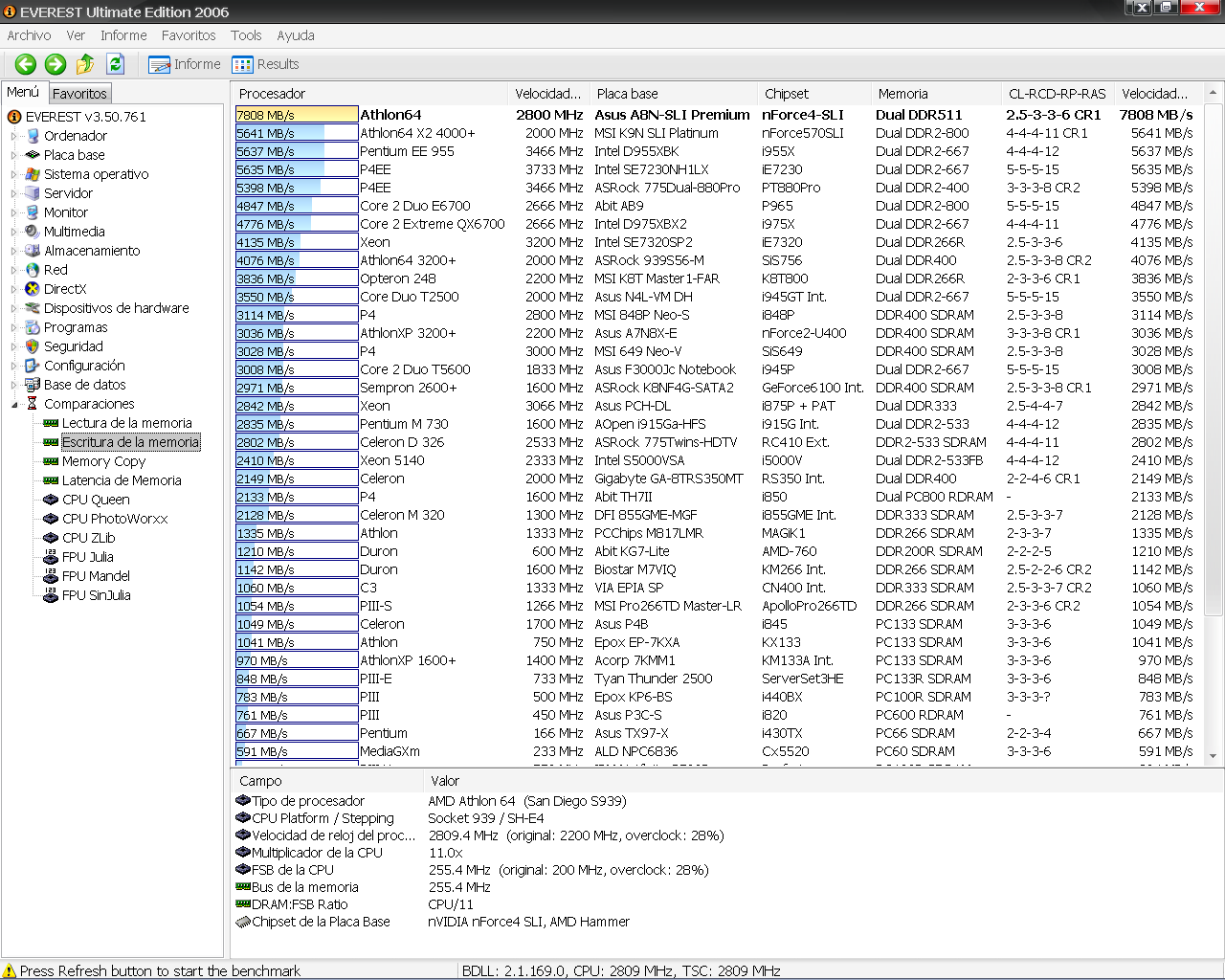Select the Placa base motherboard icon
The image size is (1225, 980).
click(33, 155)
